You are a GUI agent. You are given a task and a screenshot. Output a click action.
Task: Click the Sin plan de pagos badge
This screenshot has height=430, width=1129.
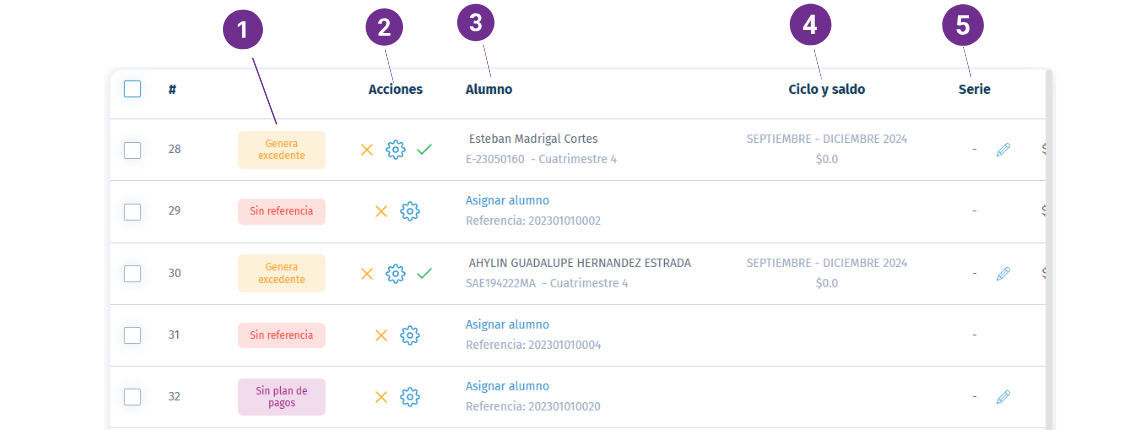pyautogui.click(x=282, y=397)
